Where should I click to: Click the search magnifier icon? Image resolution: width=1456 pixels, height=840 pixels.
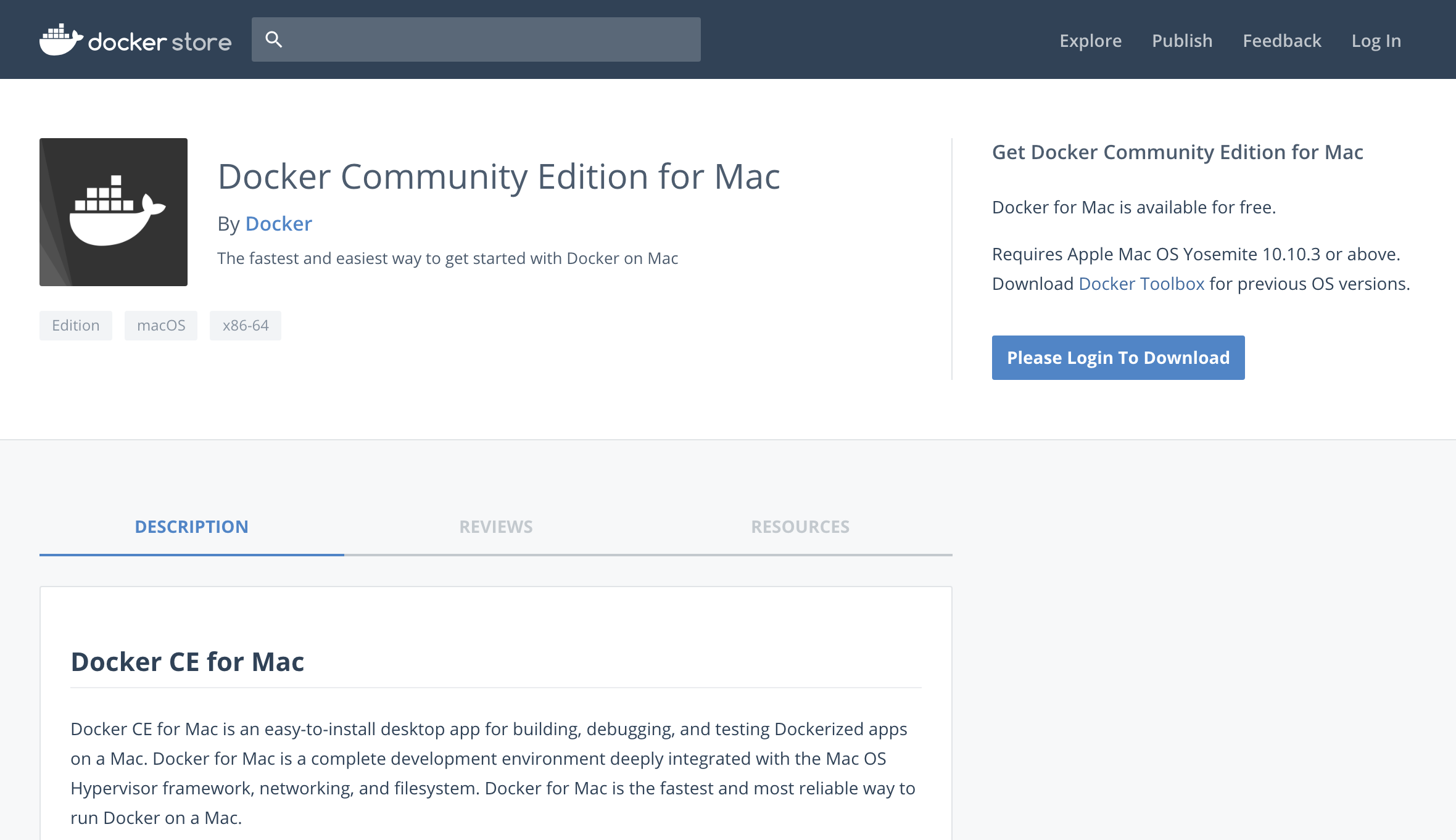point(273,39)
